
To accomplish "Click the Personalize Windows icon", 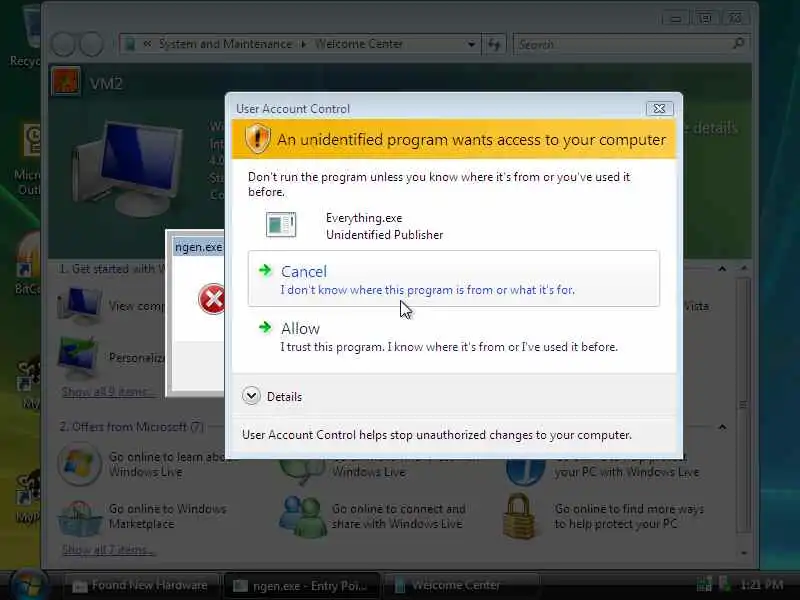I will point(79,357).
